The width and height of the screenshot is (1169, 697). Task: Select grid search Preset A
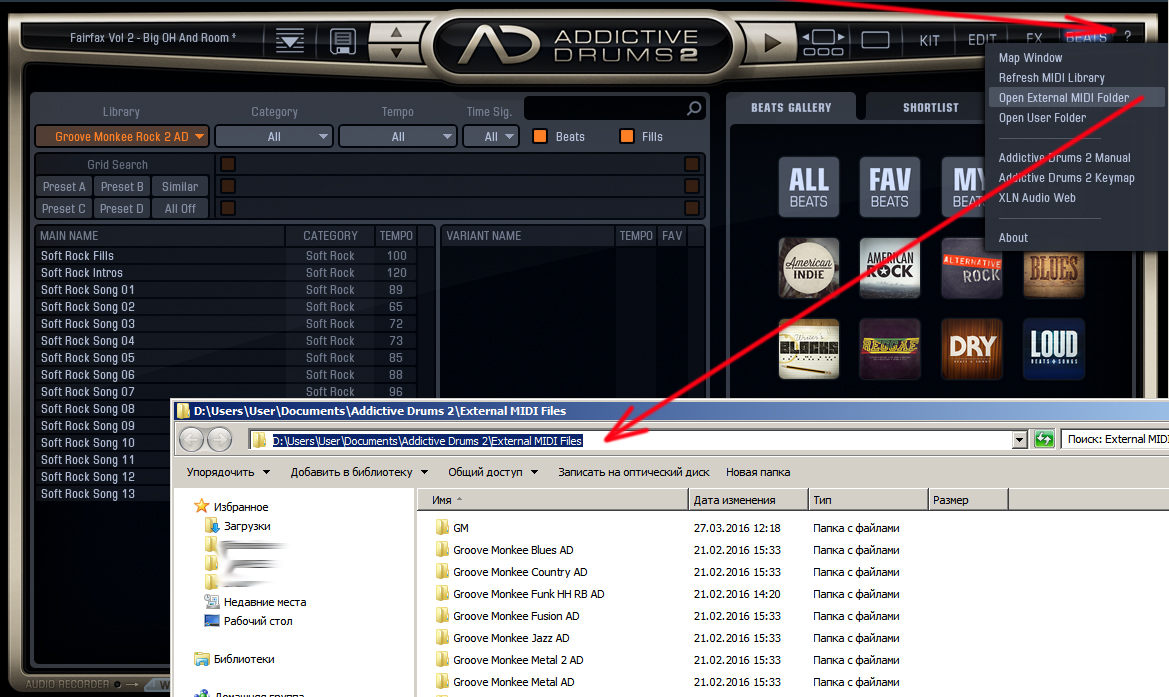[63, 186]
